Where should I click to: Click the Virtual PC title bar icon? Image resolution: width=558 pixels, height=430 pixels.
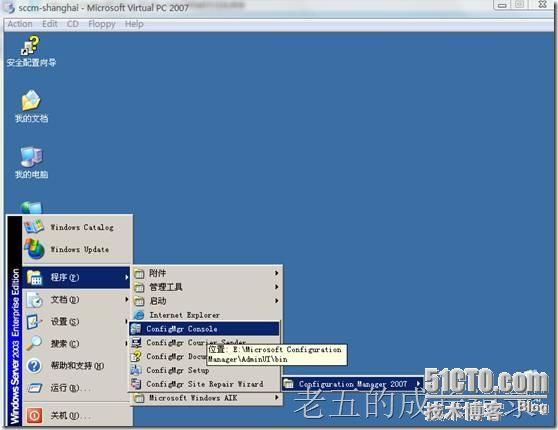(10, 7)
